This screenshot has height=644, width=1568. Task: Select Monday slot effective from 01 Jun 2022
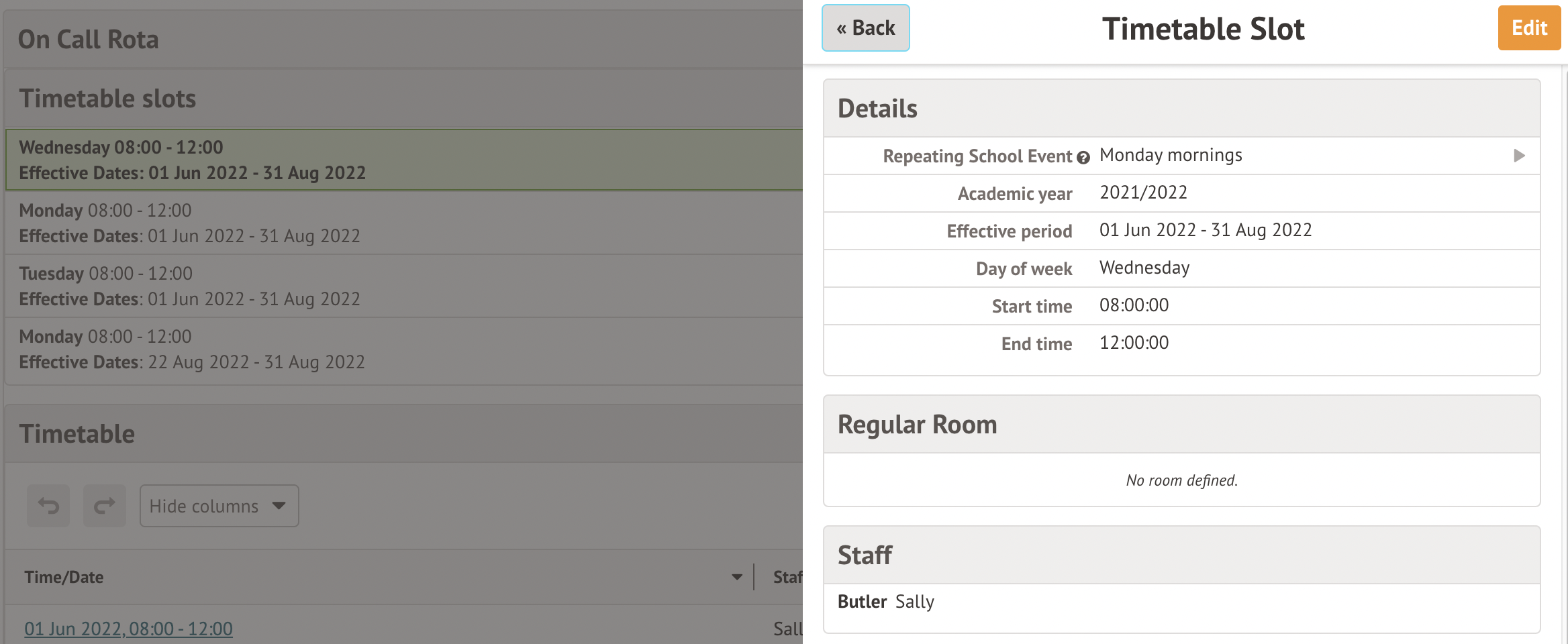click(403, 223)
